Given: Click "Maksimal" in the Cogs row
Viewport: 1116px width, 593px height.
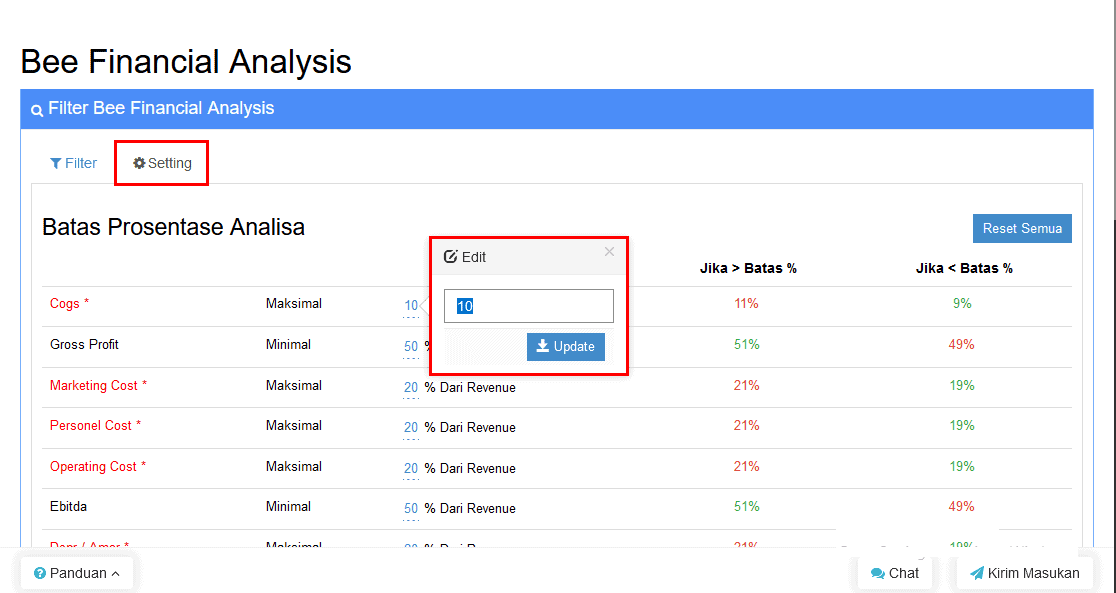Looking at the screenshot, I should click(294, 303).
